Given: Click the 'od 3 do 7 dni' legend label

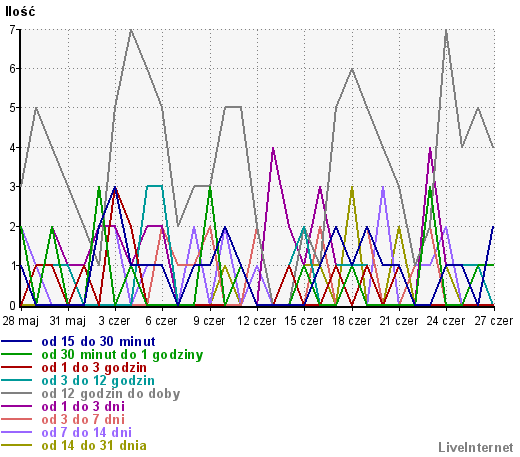Looking at the screenshot, I should [x=83, y=419].
